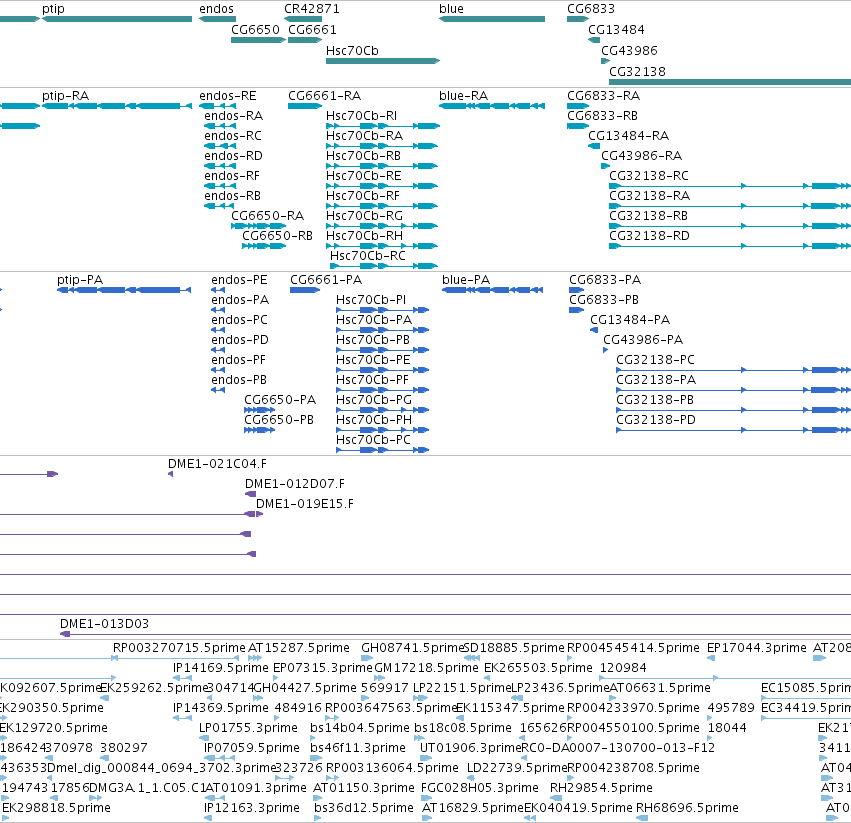
Task: Open the CG6833-RB transcript
Action: 578,126
